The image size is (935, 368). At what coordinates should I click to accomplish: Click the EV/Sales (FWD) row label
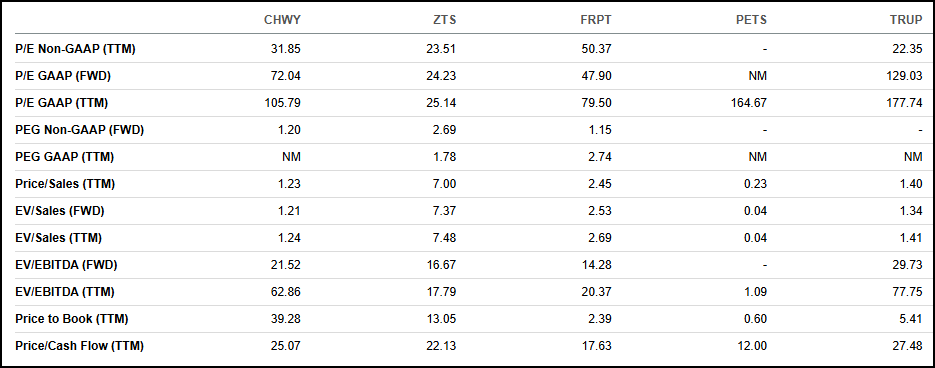click(x=63, y=211)
